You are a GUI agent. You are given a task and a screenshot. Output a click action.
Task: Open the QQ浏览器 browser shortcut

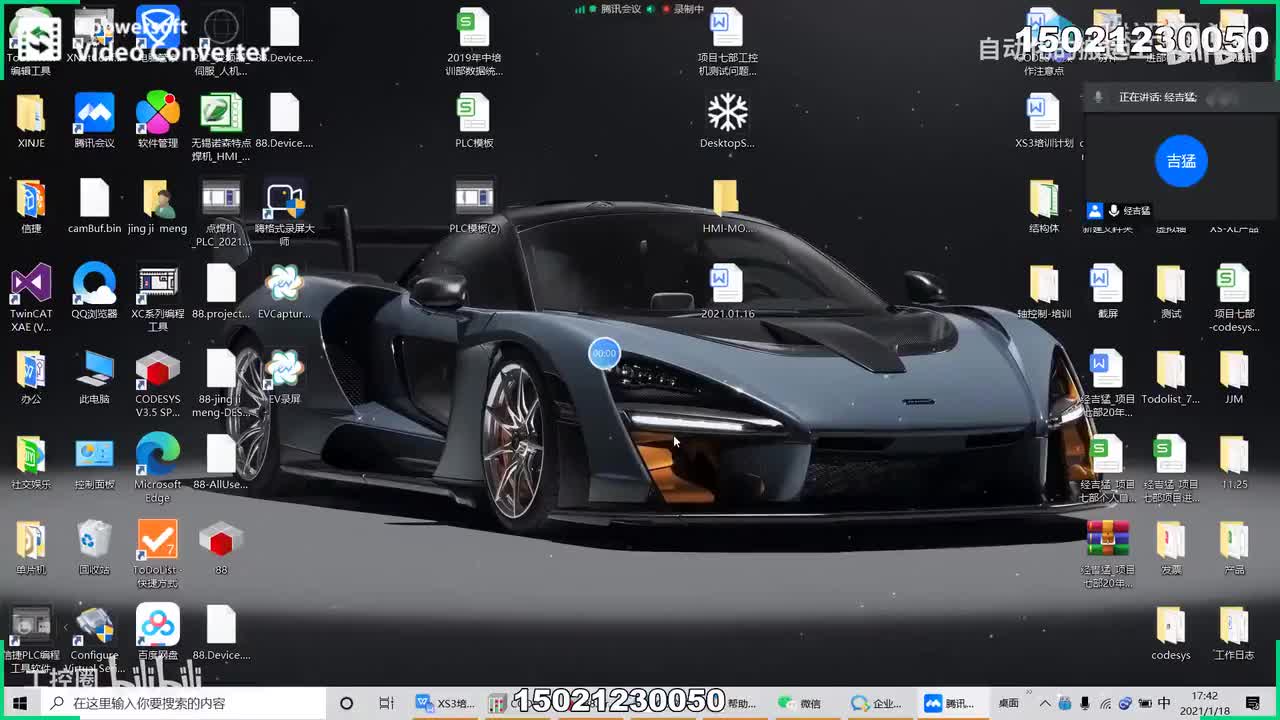pyautogui.click(x=94, y=291)
